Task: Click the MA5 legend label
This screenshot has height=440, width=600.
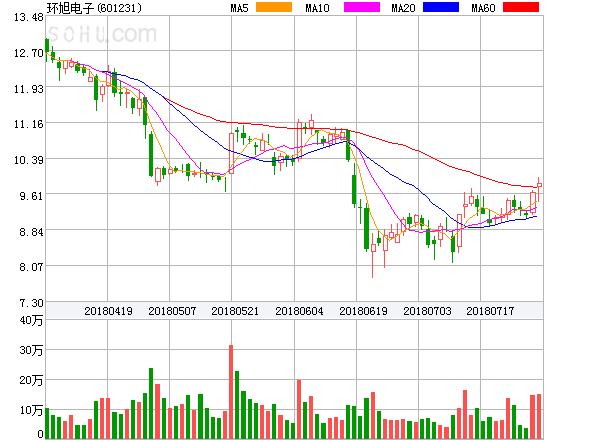Action: coord(239,8)
